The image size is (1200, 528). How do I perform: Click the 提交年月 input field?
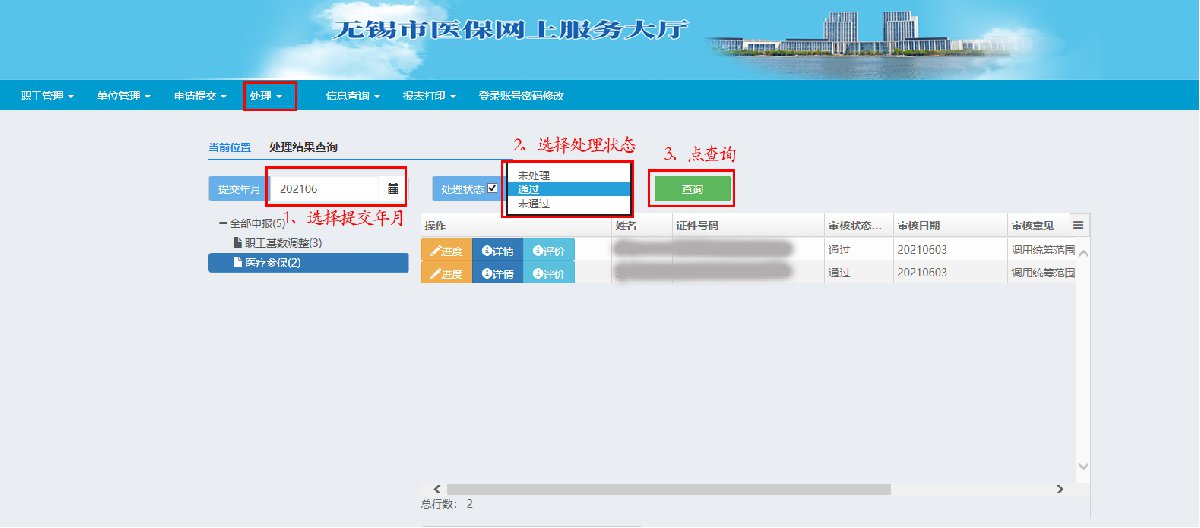point(325,188)
